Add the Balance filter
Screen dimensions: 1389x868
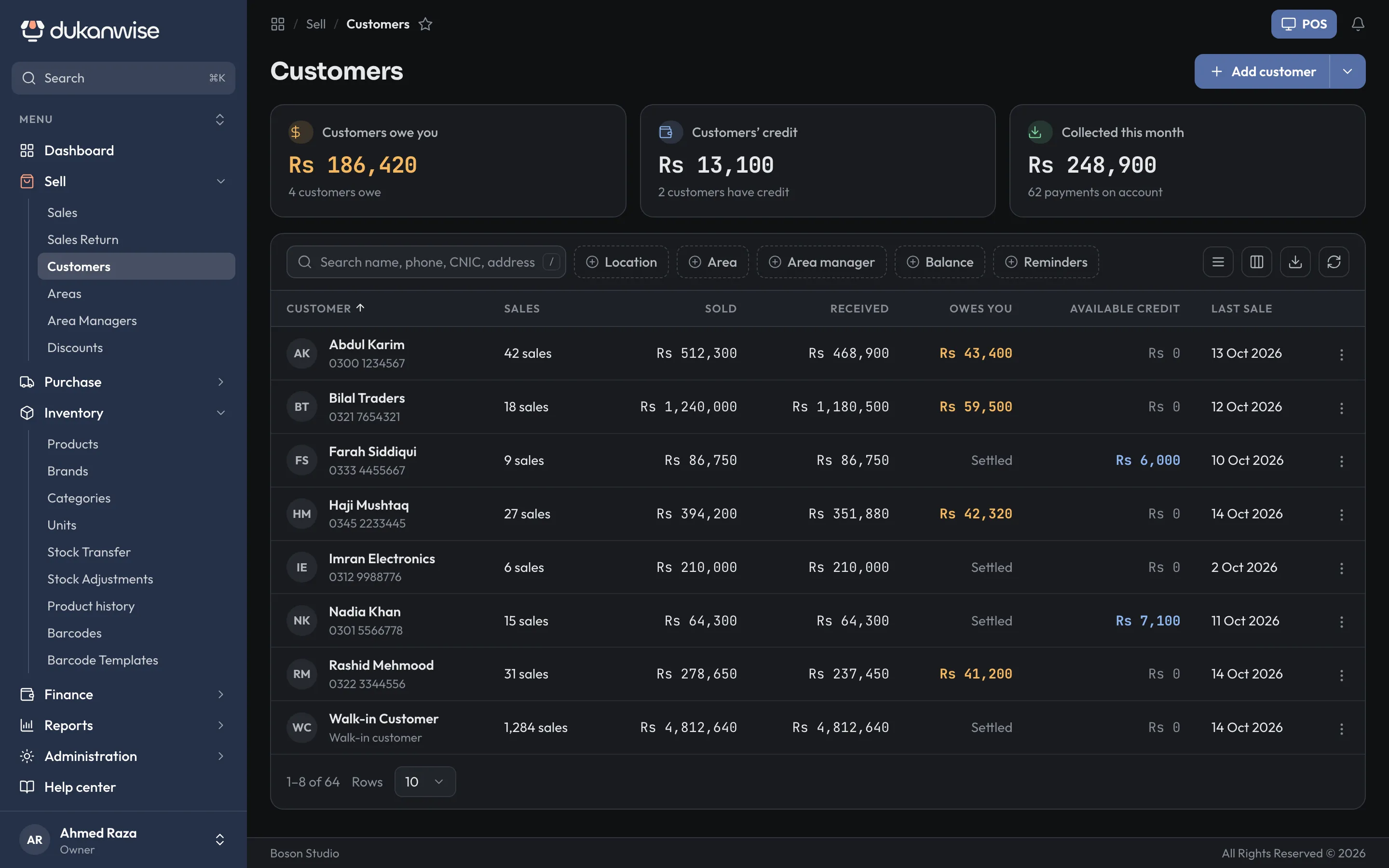pyautogui.click(x=940, y=262)
